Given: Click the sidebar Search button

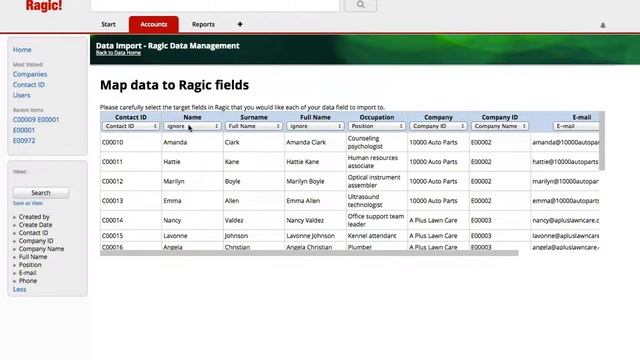Looking at the screenshot, I should point(41,193).
